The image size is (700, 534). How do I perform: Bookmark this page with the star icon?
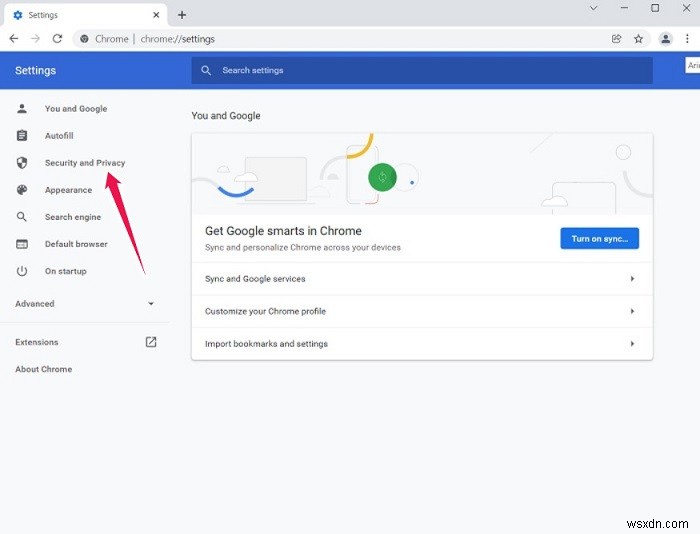pyautogui.click(x=638, y=39)
